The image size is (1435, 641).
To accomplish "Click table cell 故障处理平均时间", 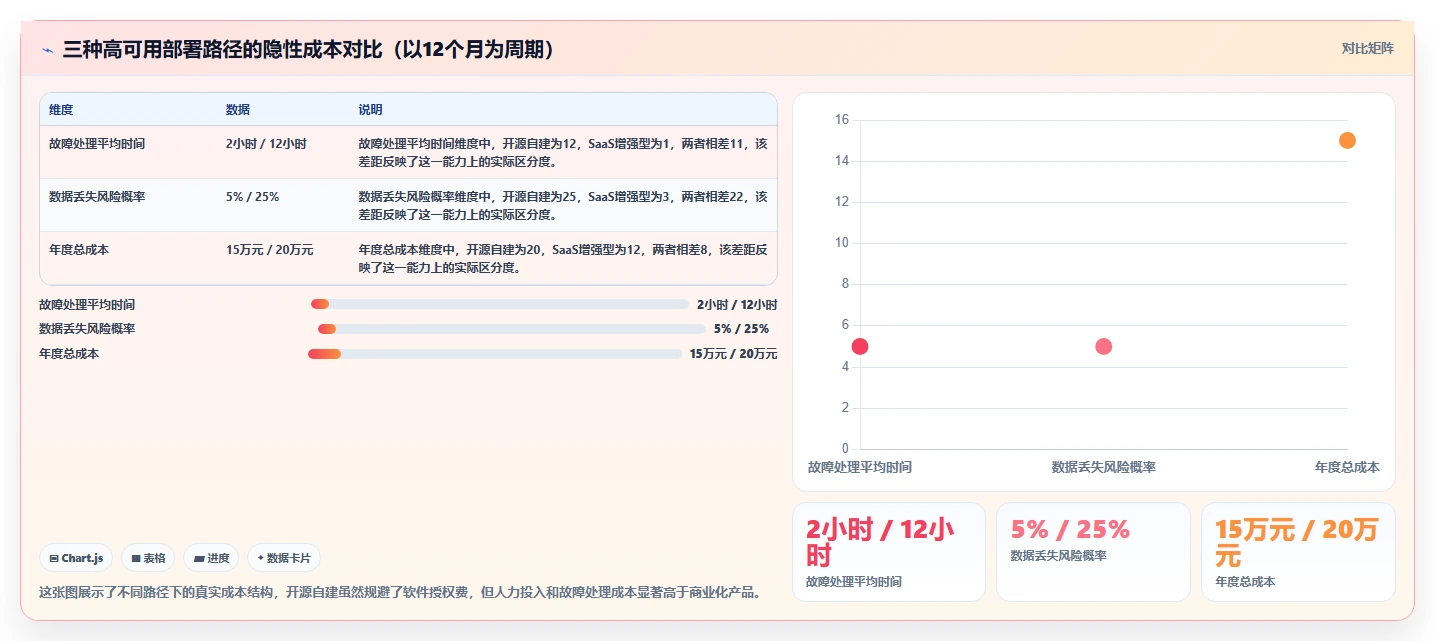I will point(97,144).
